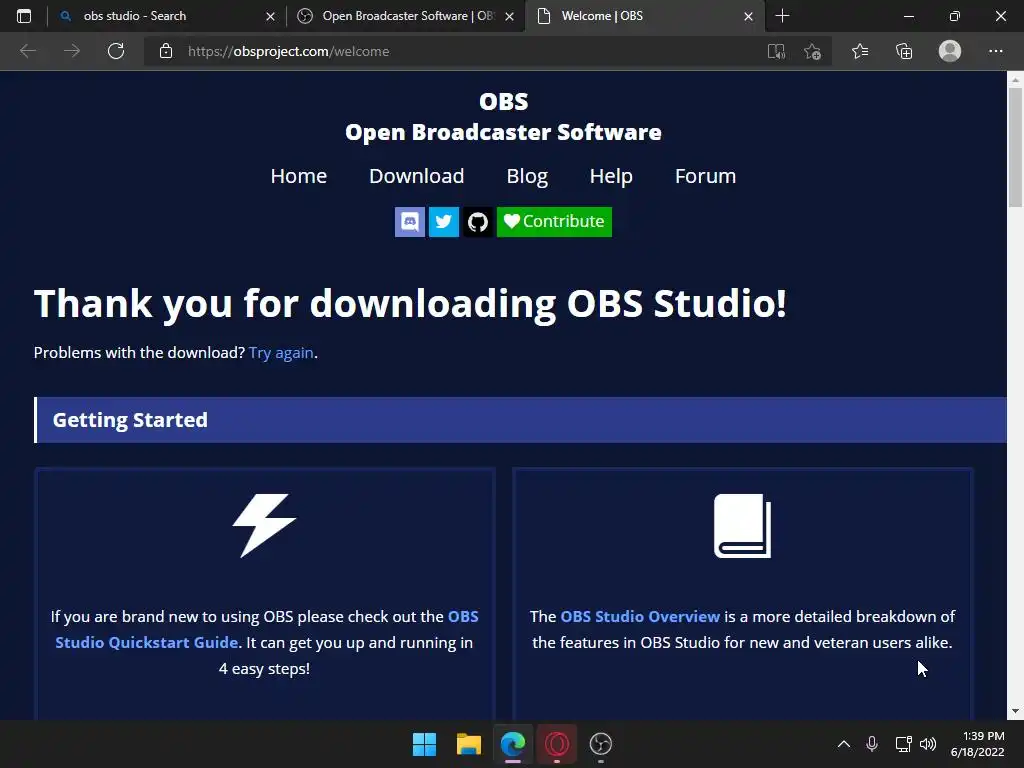Go forward to the next page

[72, 51]
